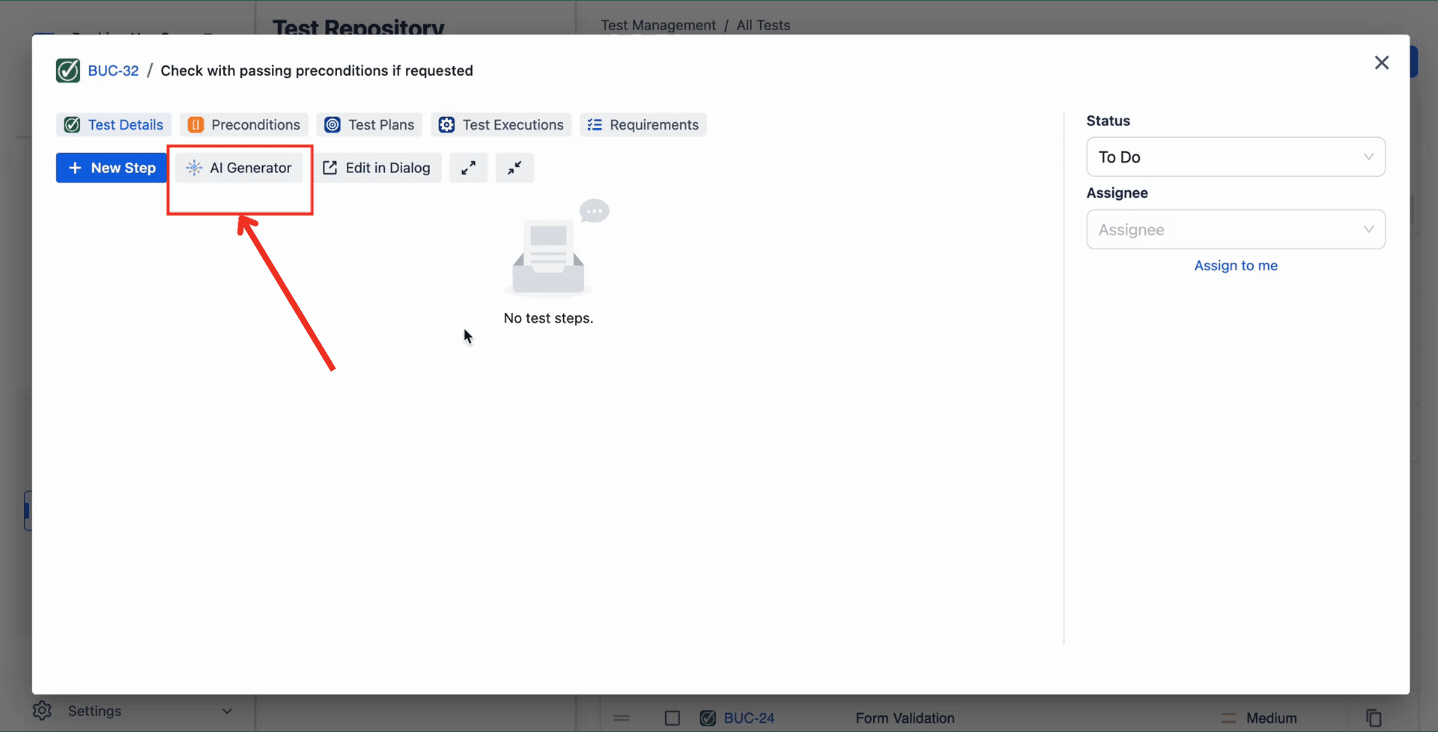The width and height of the screenshot is (1438, 732).
Task: Switch to the Test Executions tab
Action: (x=500, y=124)
